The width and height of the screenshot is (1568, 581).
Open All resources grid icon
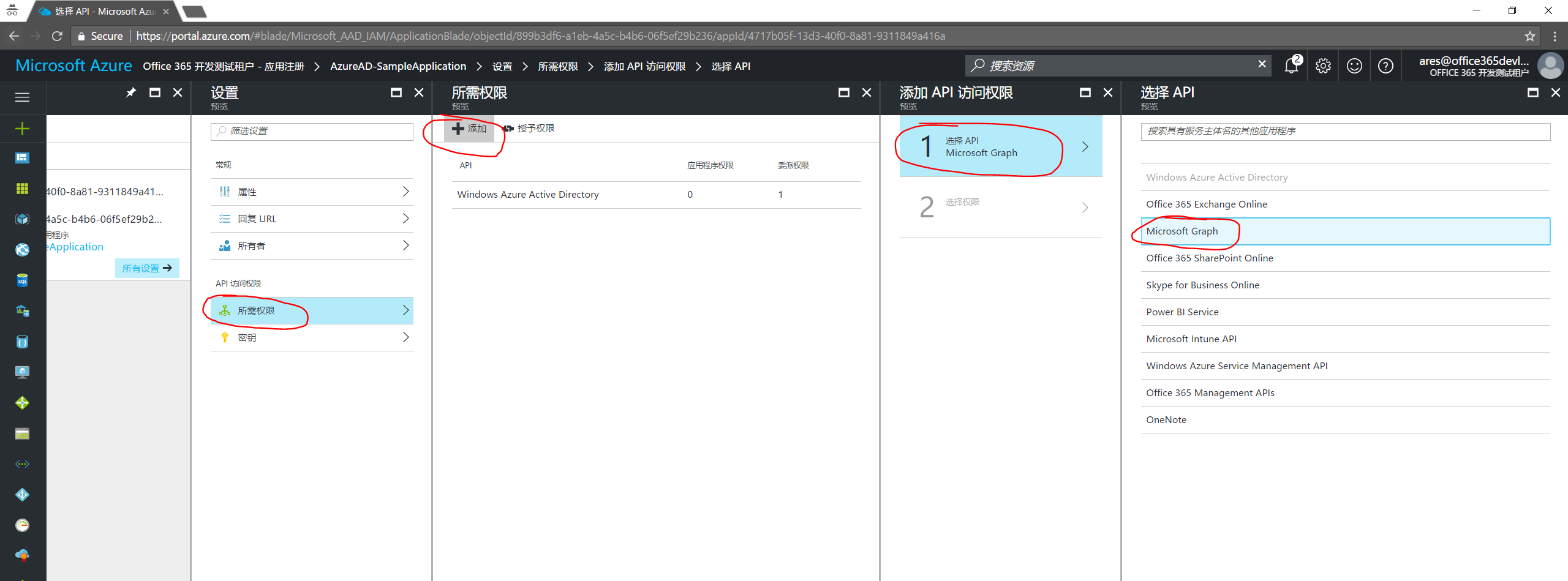[x=22, y=189]
